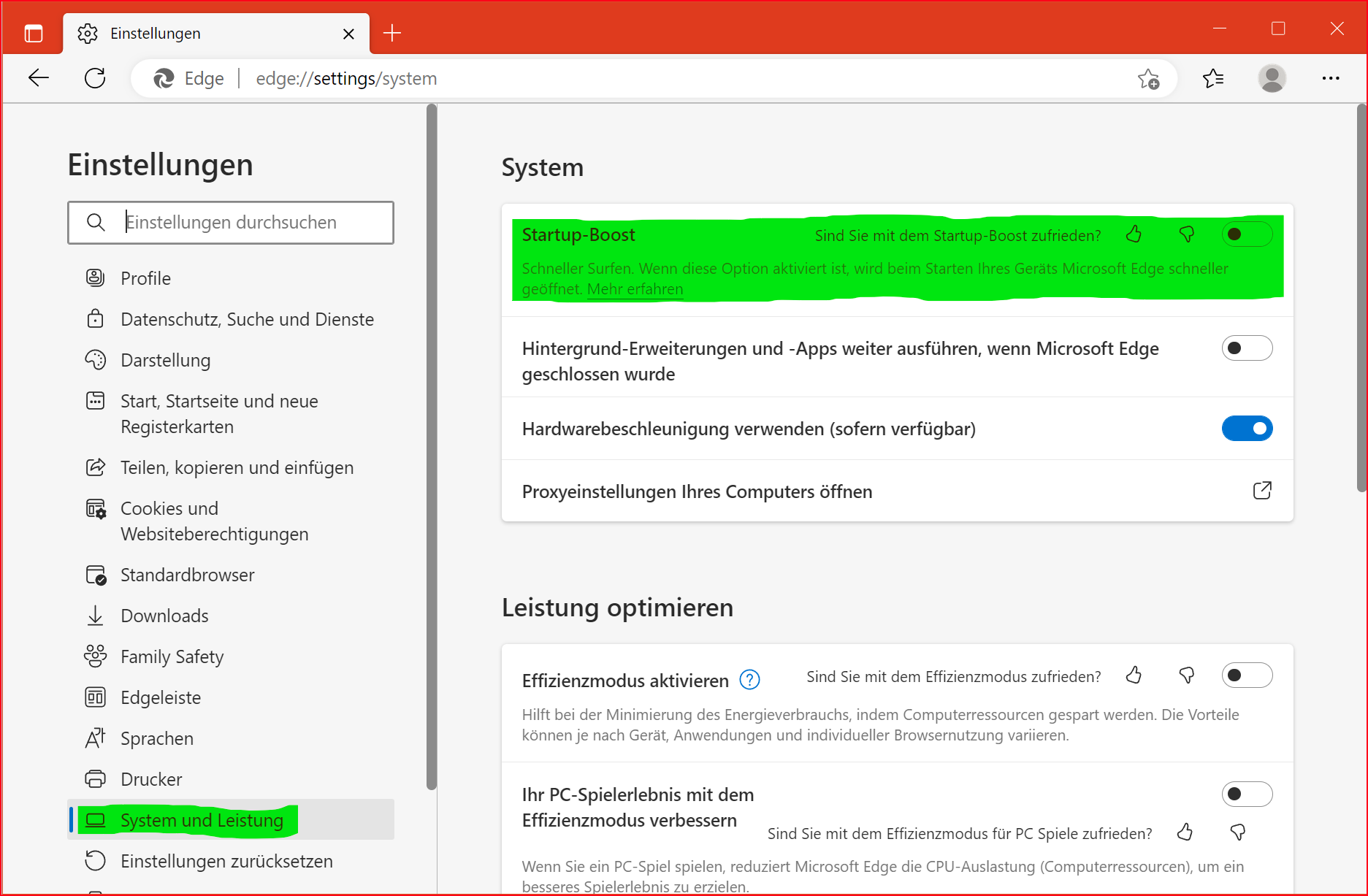The width and height of the screenshot is (1368, 896).
Task: Click thumbs down for Effizienzmodus zufrieden
Action: click(x=1187, y=675)
